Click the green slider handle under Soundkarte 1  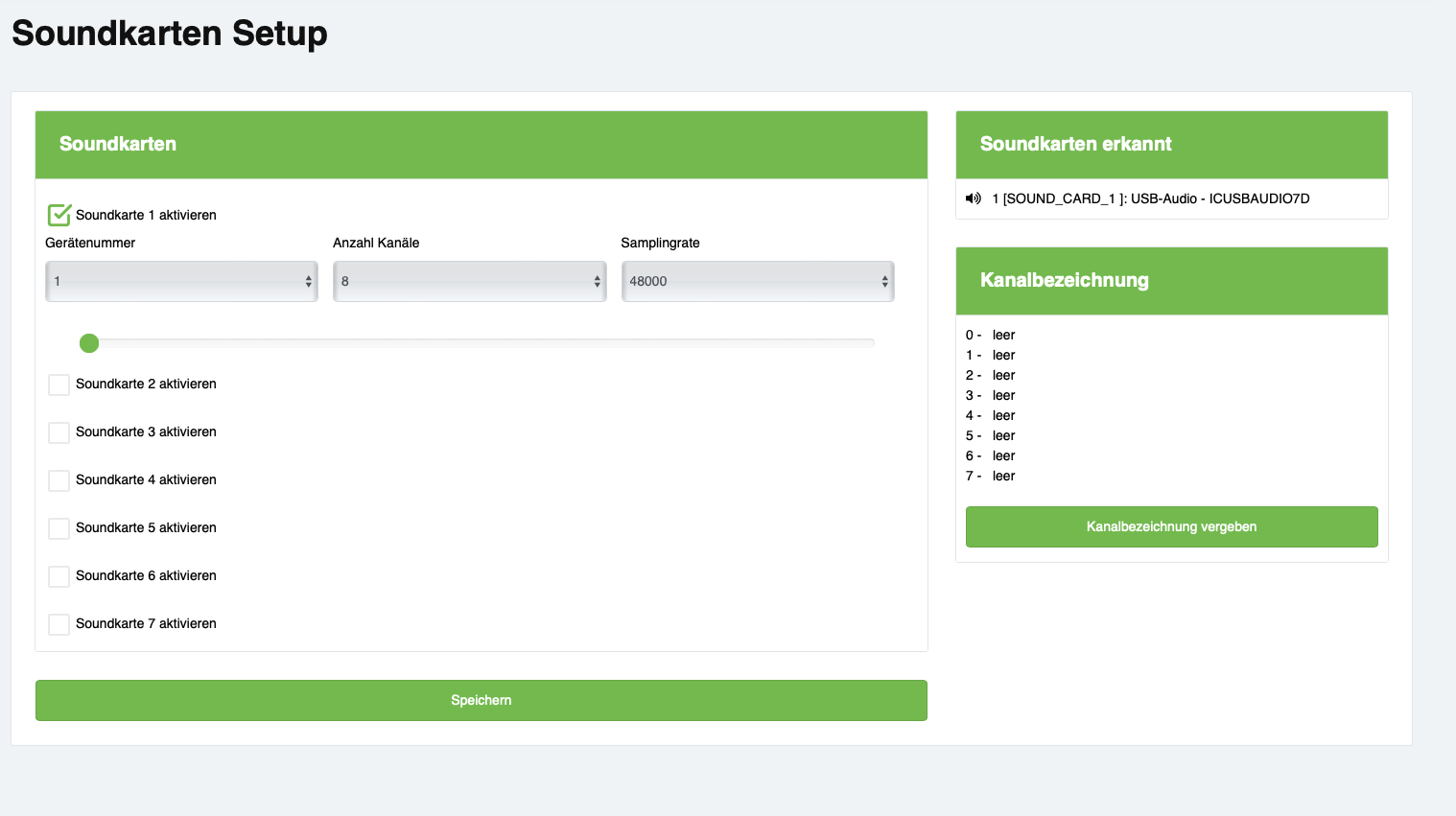(89, 343)
